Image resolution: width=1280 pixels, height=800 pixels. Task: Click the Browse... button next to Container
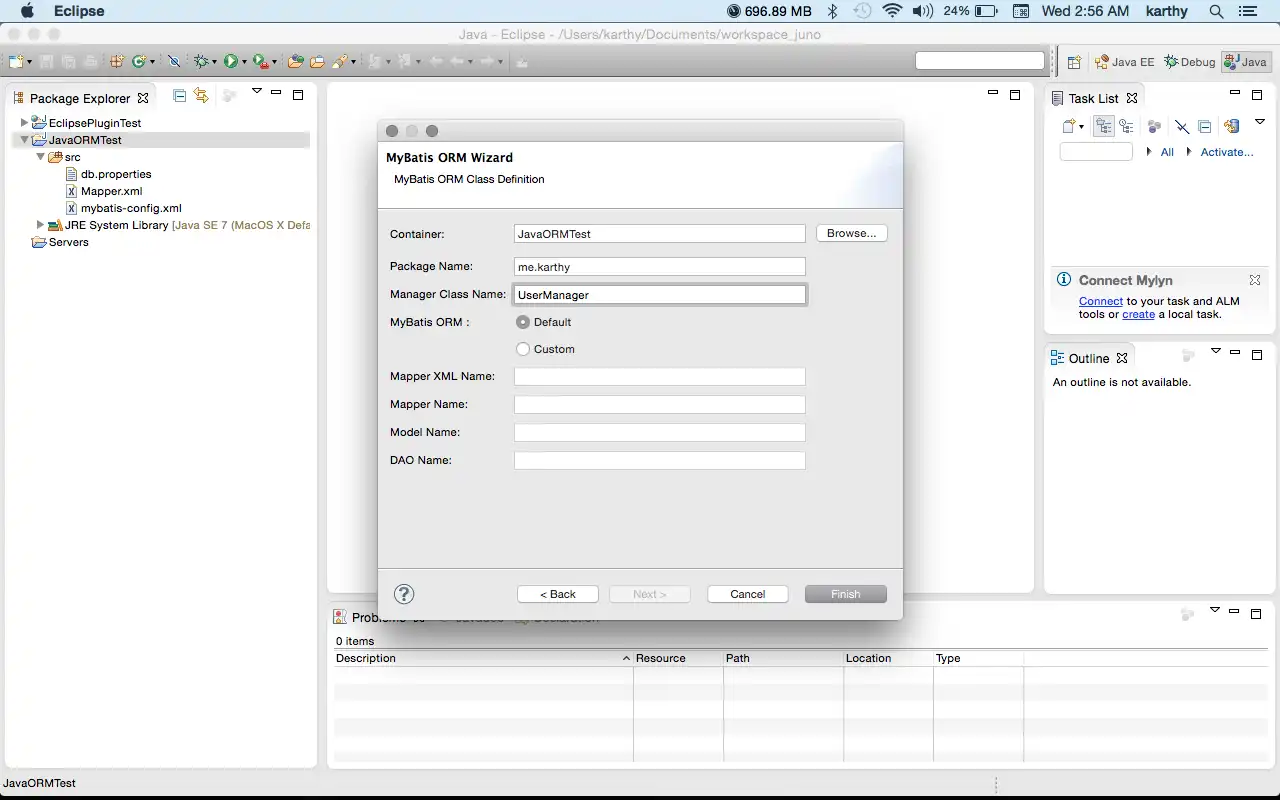[852, 233]
